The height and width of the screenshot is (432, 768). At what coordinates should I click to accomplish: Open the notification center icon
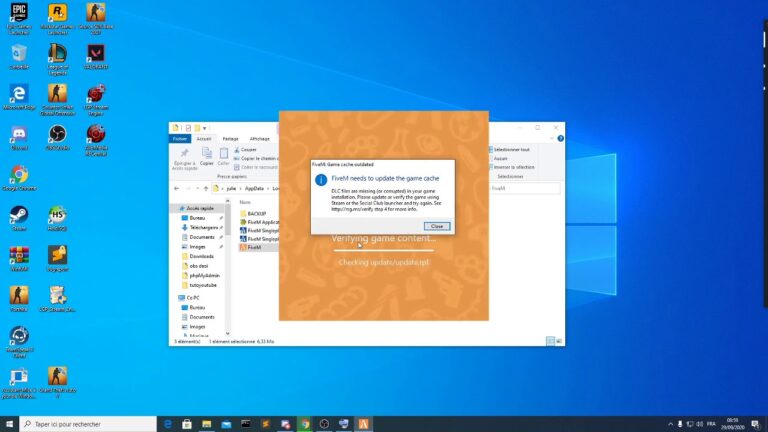click(x=755, y=424)
